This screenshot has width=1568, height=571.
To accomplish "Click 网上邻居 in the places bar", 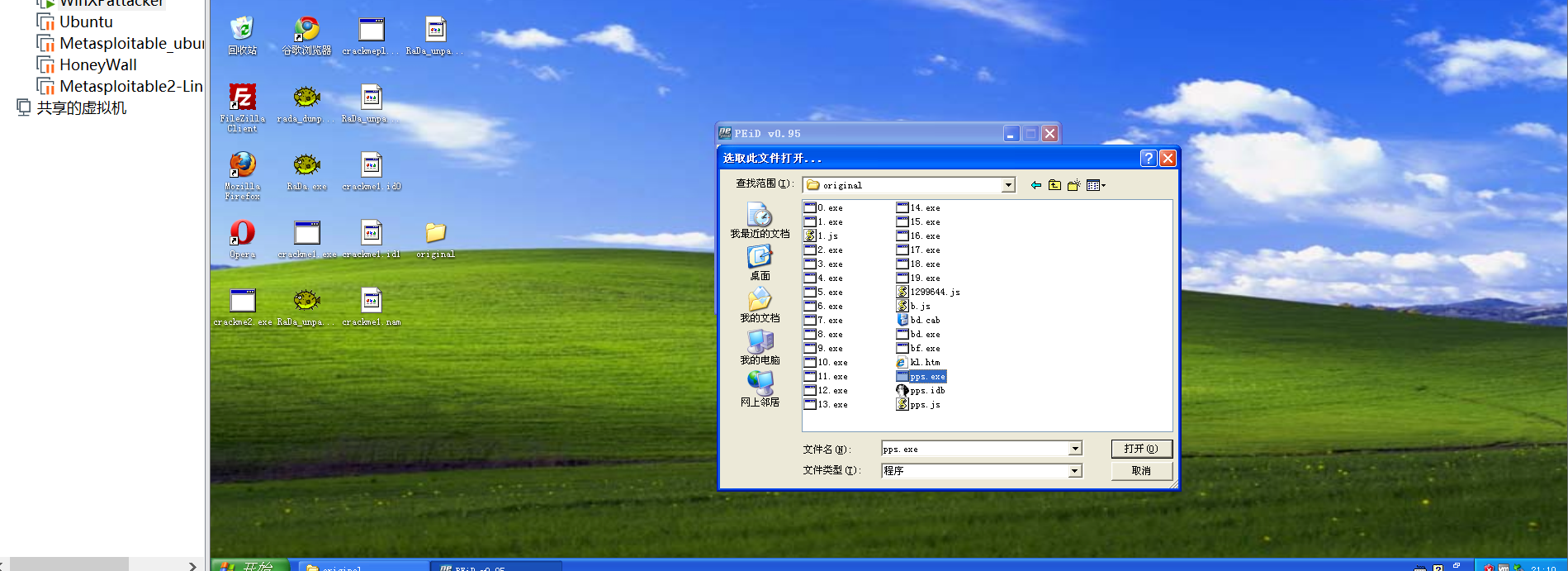I will 760,389.
